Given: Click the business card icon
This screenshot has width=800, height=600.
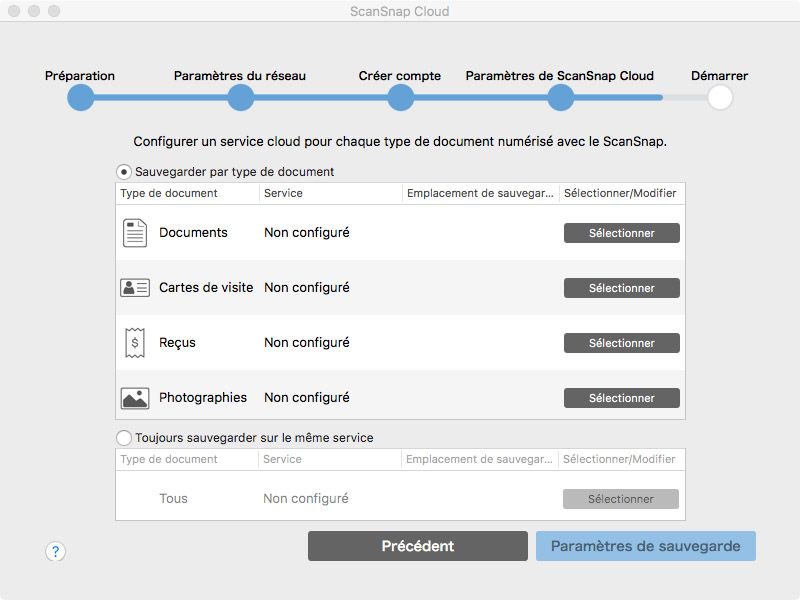Looking at the screenshot, I should pos(134,288).
